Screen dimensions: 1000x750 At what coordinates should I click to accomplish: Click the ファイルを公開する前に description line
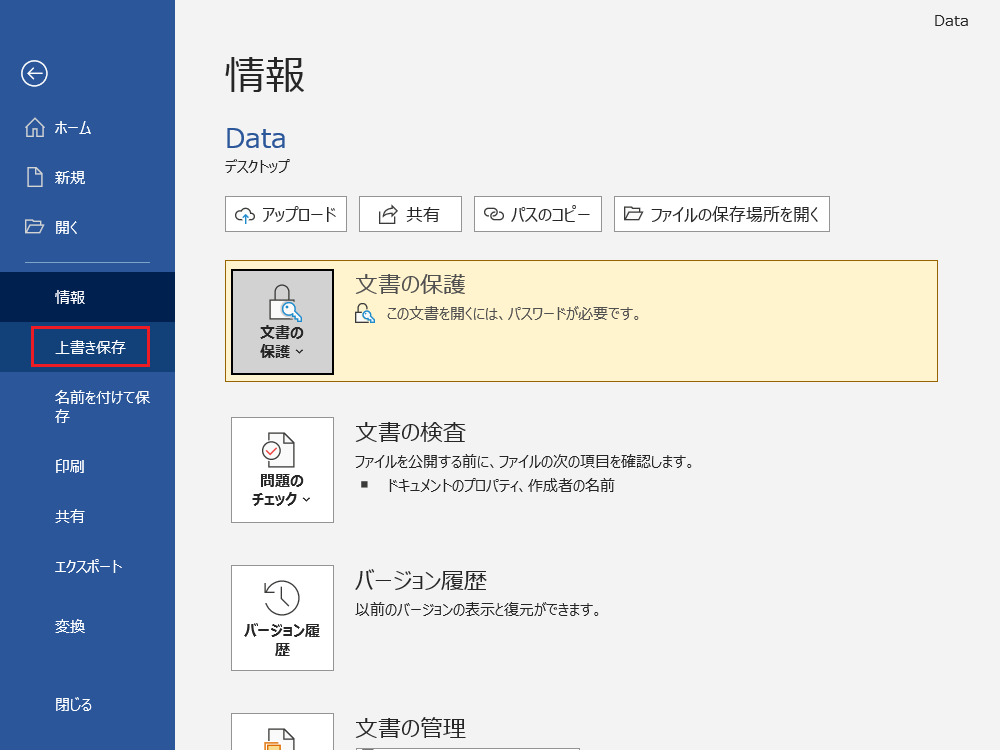coord(524,461)
